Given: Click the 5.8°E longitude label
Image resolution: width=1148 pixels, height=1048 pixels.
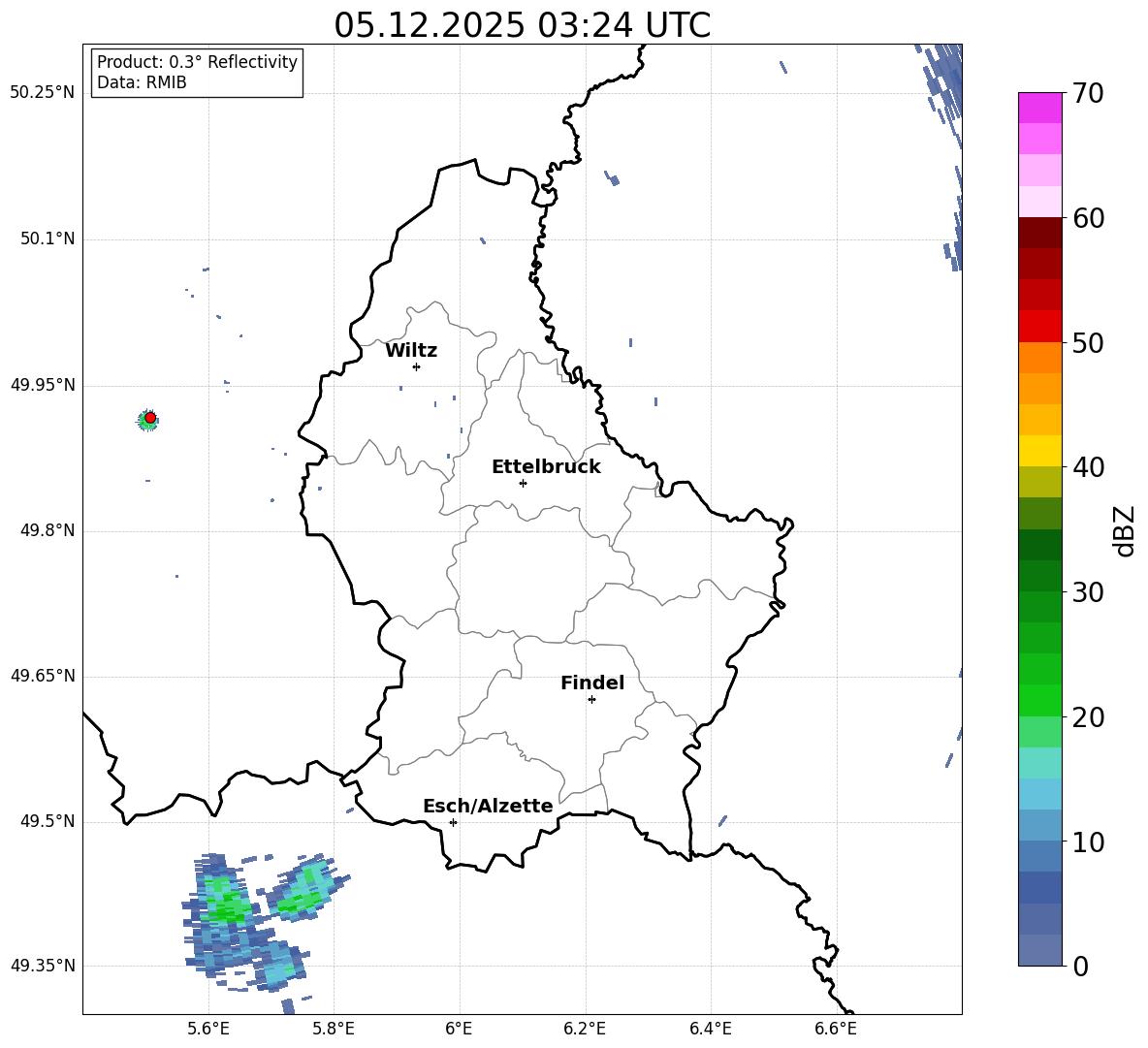Looking at the screenshot, I should [334, 1029].
